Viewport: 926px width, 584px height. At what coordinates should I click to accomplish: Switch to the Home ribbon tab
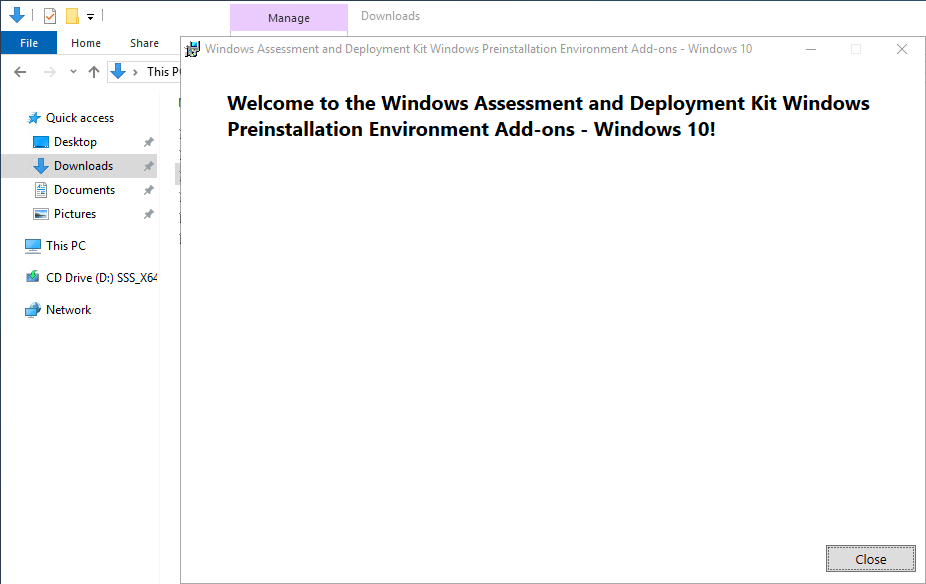[x=86, y=43]
